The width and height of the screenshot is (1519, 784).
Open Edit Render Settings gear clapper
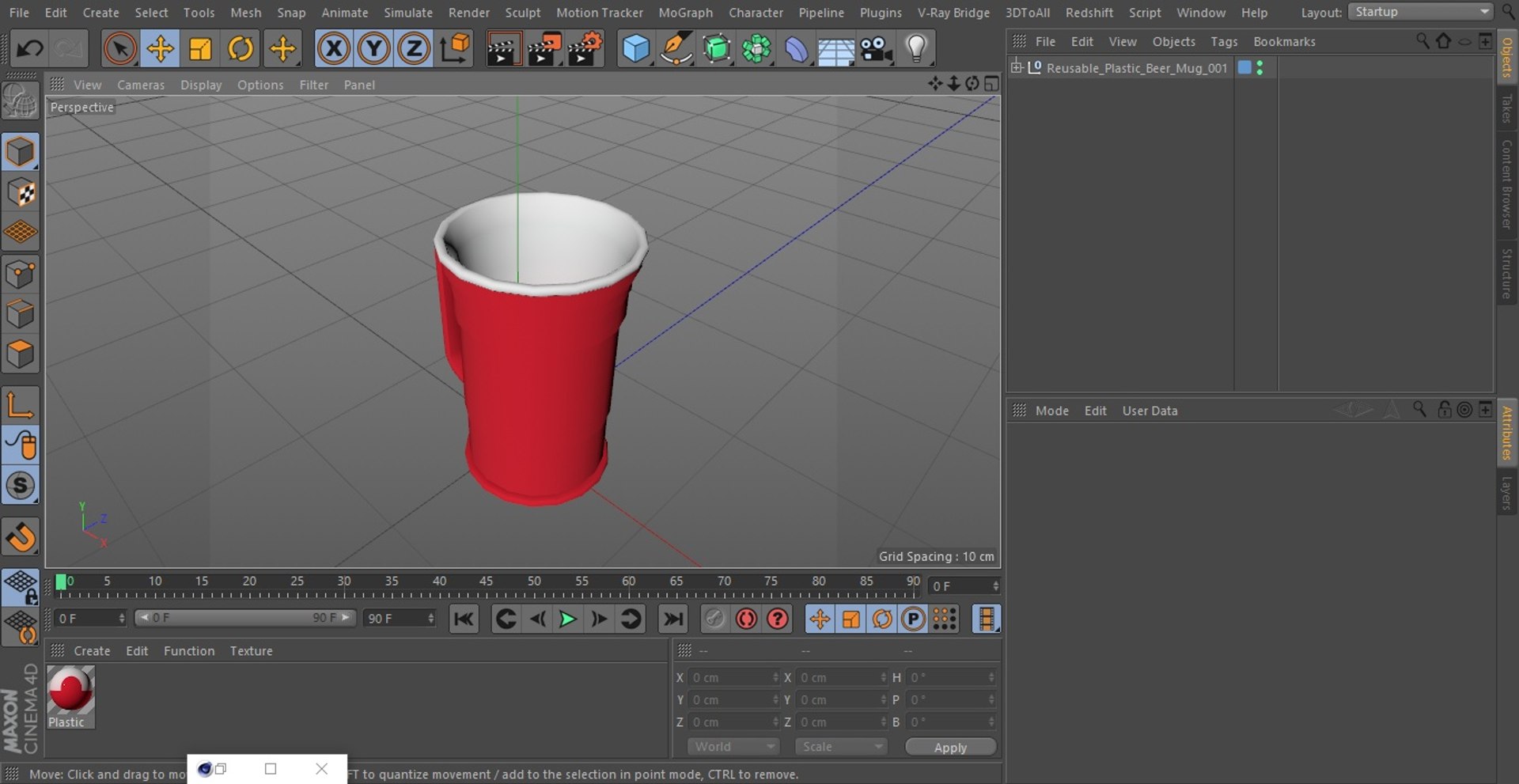click(x=585, y=49)
